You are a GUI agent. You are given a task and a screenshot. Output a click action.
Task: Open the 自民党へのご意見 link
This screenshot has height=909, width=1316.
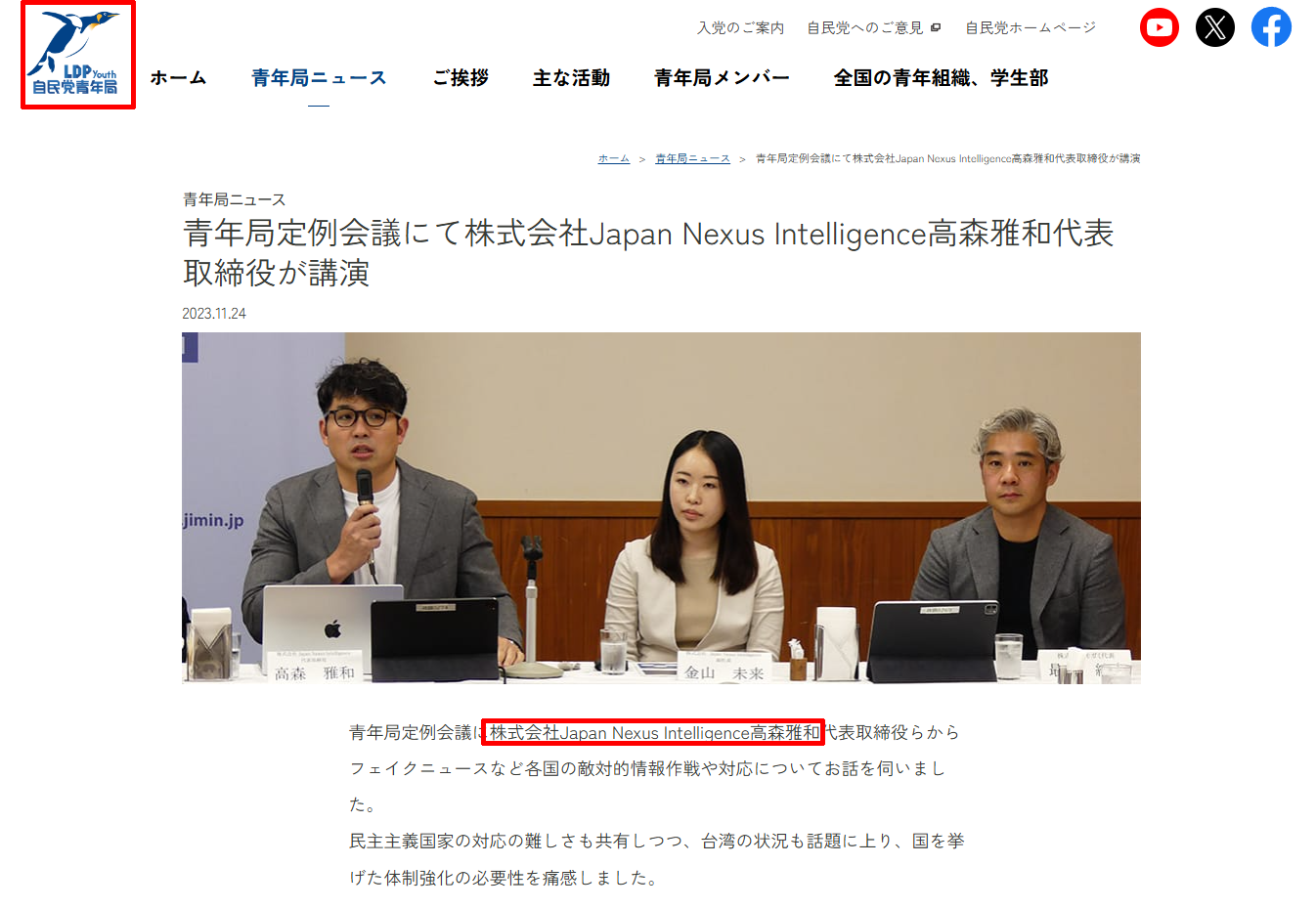864,27
